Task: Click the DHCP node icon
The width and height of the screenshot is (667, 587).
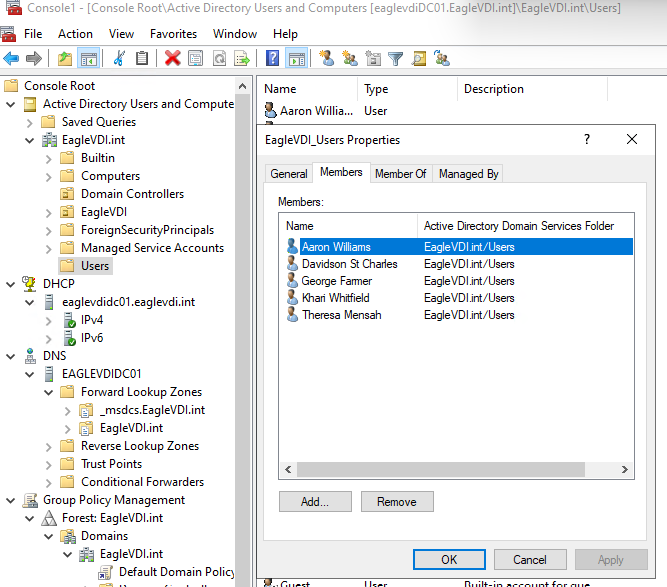Action: click(x=30, y=284)
